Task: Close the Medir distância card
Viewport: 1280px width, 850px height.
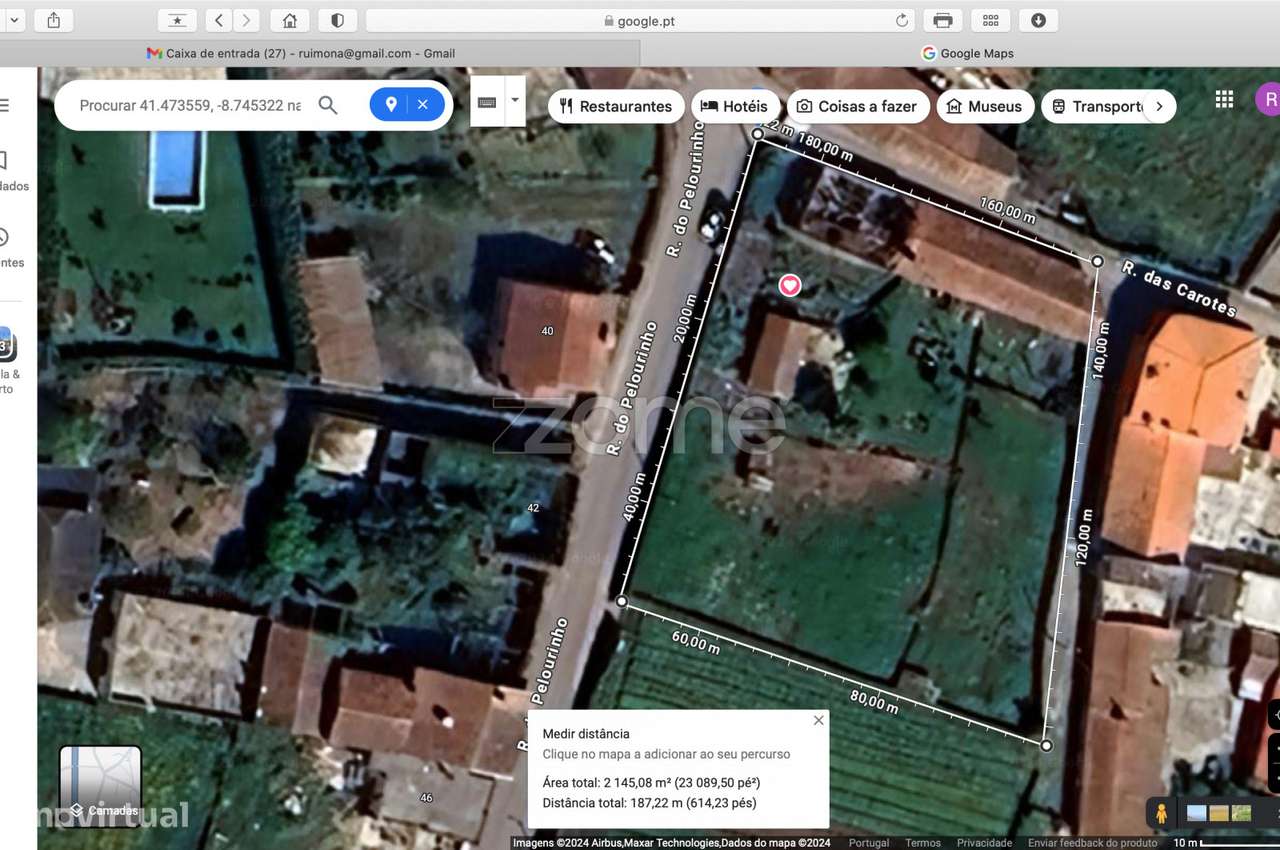Action: tap(818, 720)
